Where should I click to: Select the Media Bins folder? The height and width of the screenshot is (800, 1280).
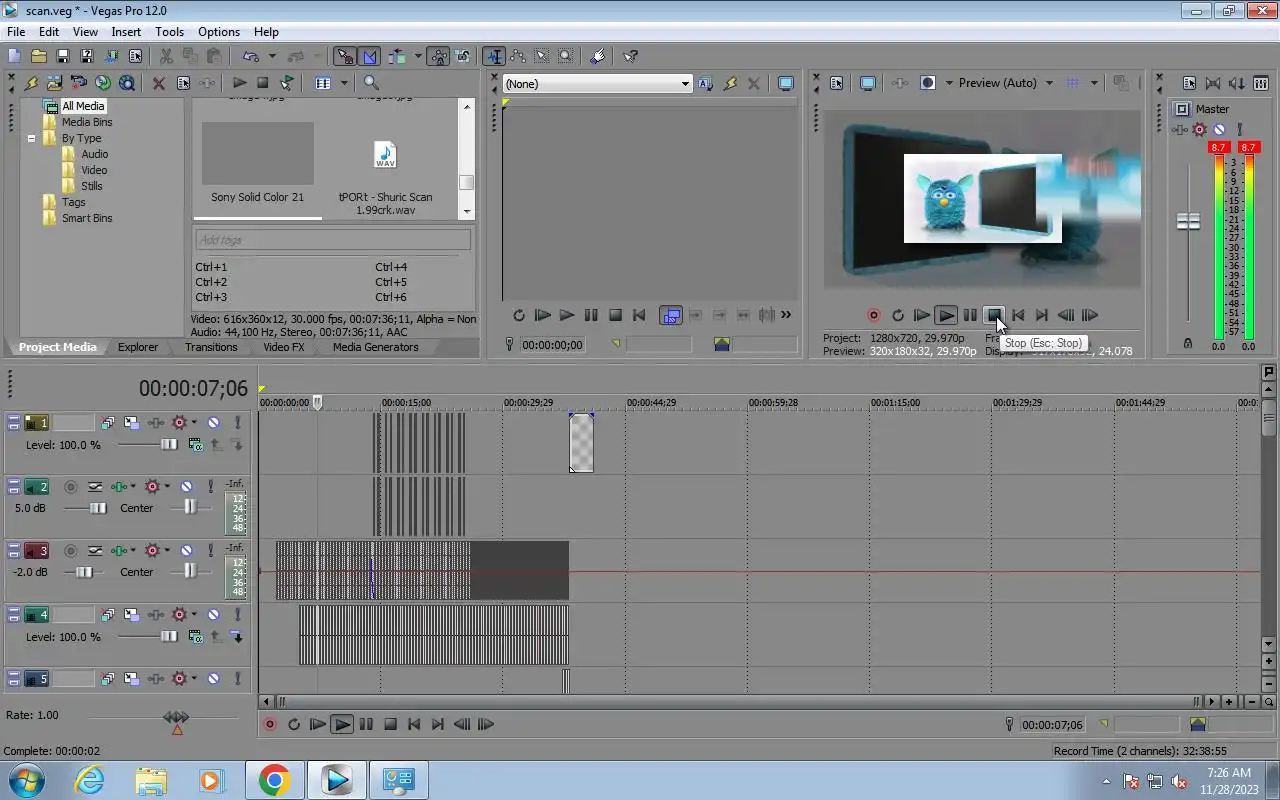tap(87, 122)
